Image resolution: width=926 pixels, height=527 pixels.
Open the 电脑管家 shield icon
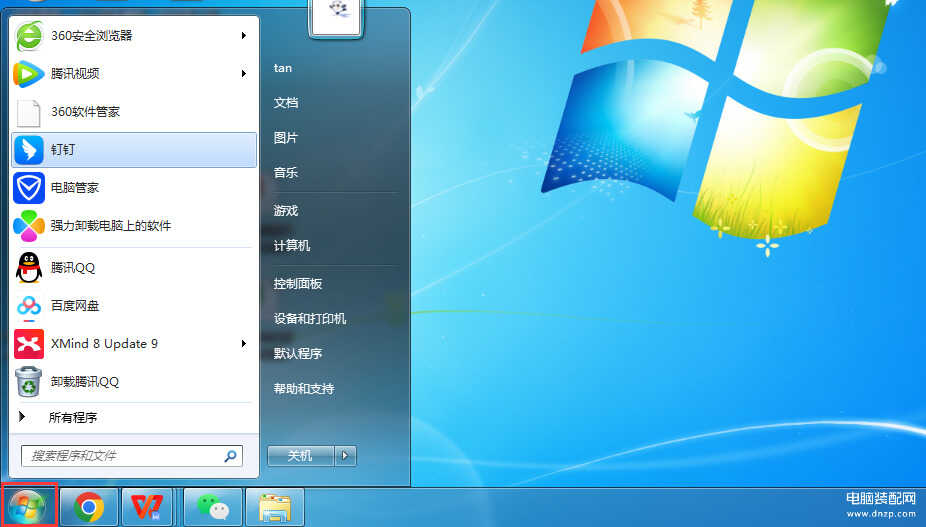pos(28,188)
